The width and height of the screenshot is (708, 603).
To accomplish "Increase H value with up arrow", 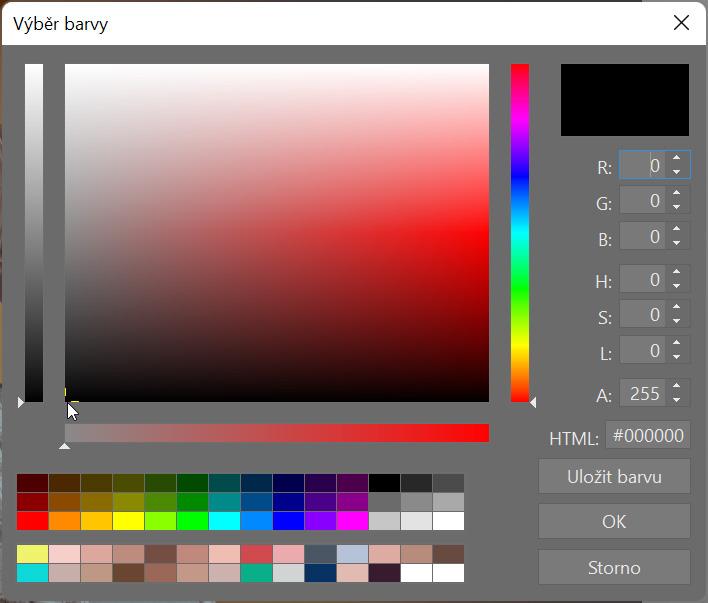I will tap(676, 272).
